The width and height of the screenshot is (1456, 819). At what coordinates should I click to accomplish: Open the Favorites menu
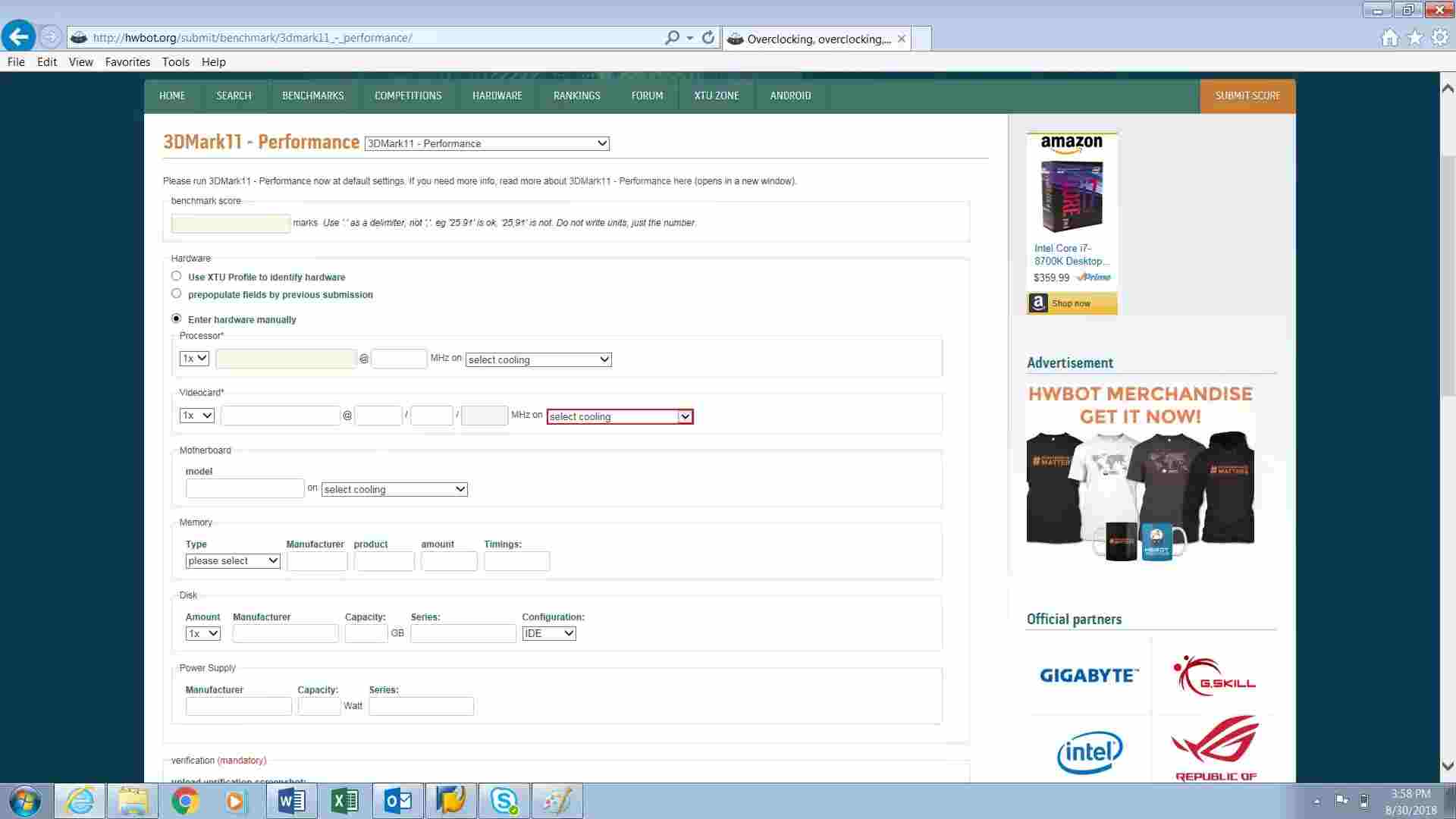coord(127,62)
